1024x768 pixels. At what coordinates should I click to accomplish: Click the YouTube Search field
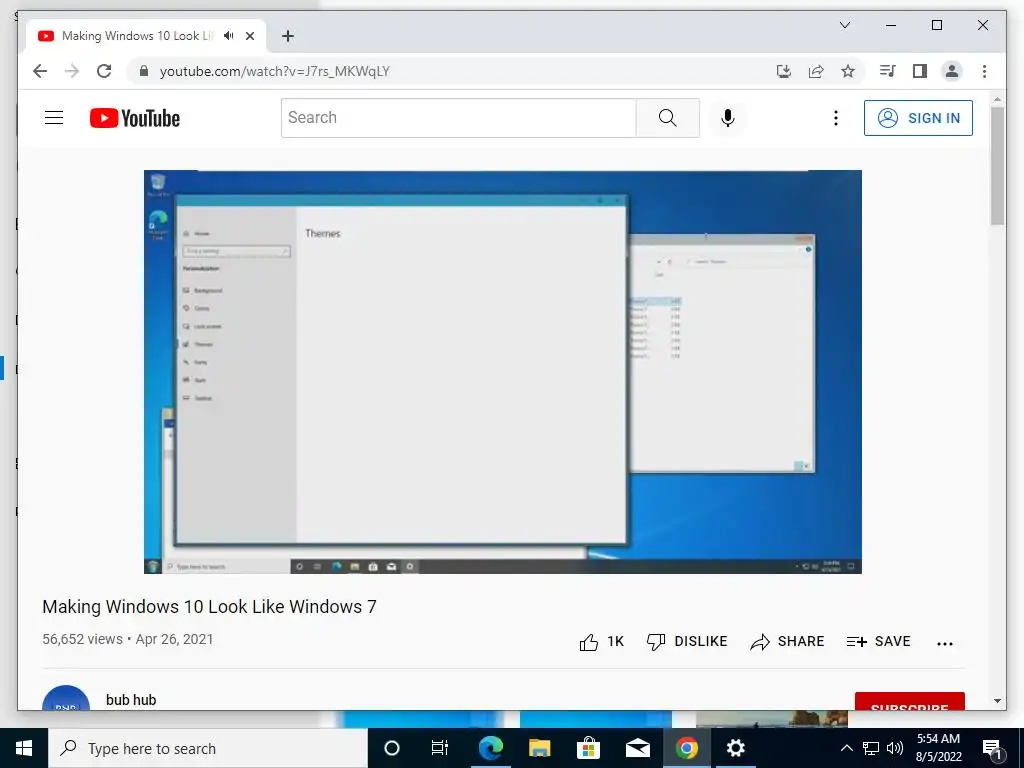point(458,118)
